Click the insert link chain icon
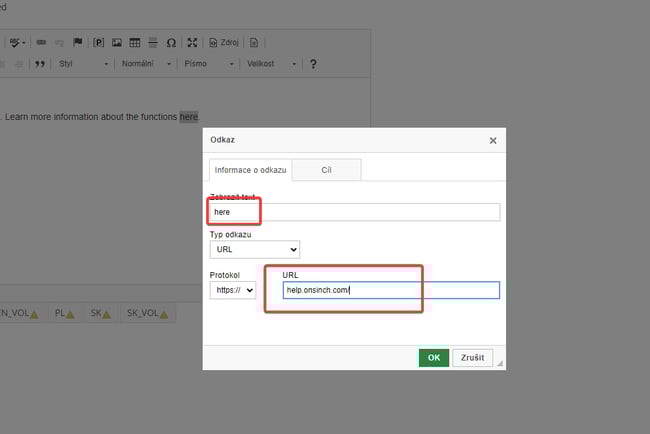 41,42
